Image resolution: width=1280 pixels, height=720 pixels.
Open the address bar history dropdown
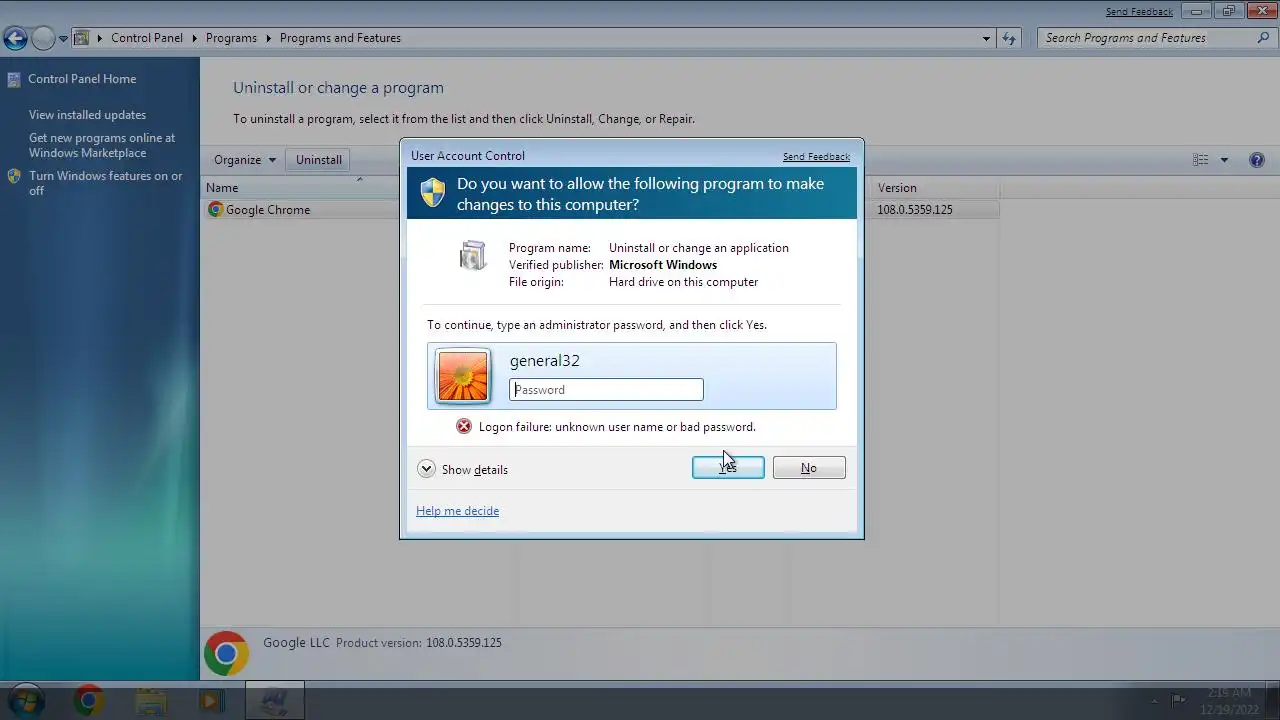[987, 38]
